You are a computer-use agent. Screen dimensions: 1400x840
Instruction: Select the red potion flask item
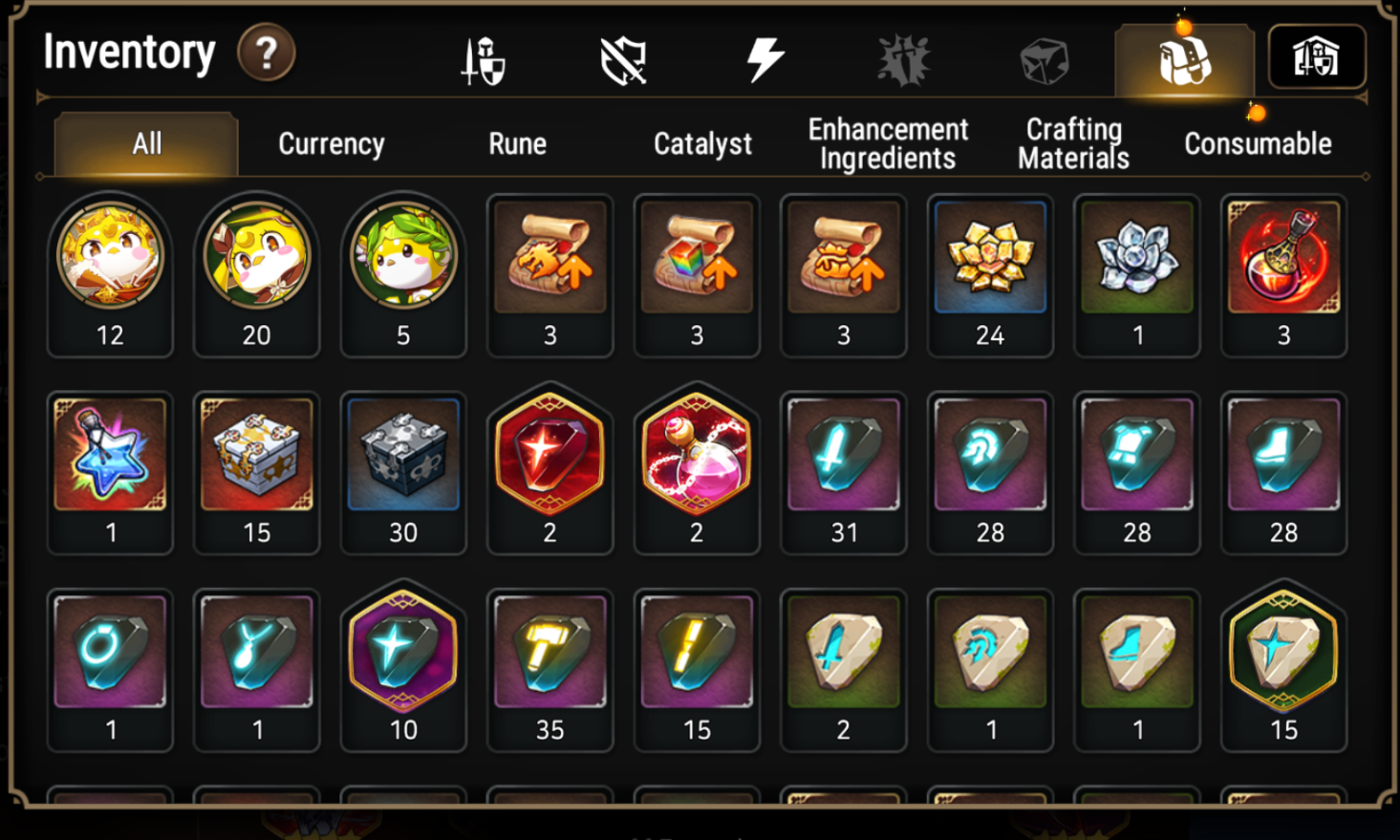1283,276
